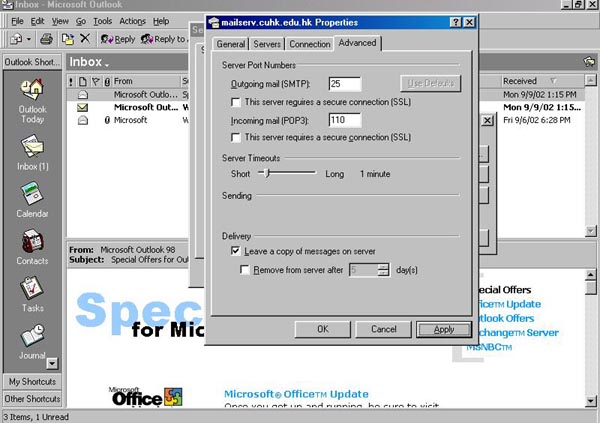Click Reply to All in the toolbar
The height and width of the screenshot is (423, 600).
(x=163, y=39)
